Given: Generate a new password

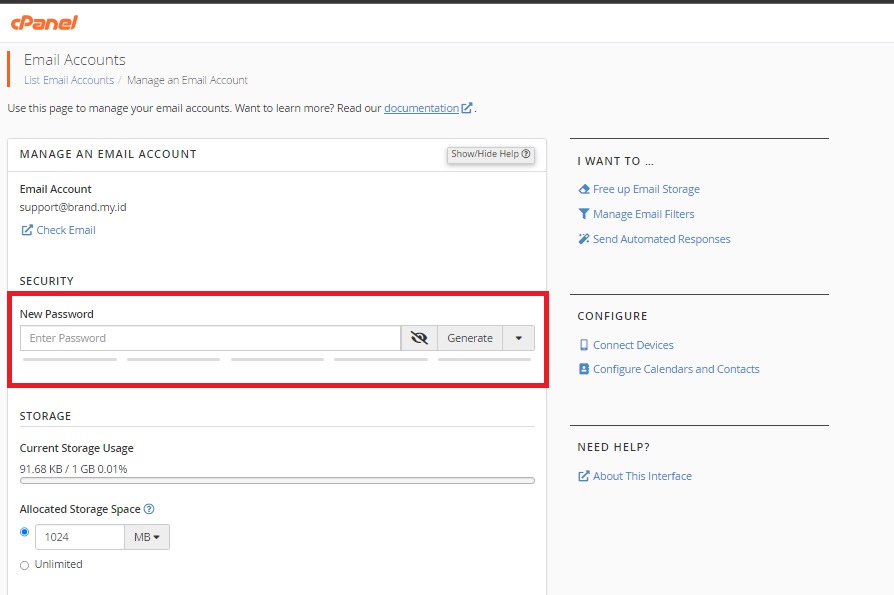Looking at the screenshot, I should (470, 338).
